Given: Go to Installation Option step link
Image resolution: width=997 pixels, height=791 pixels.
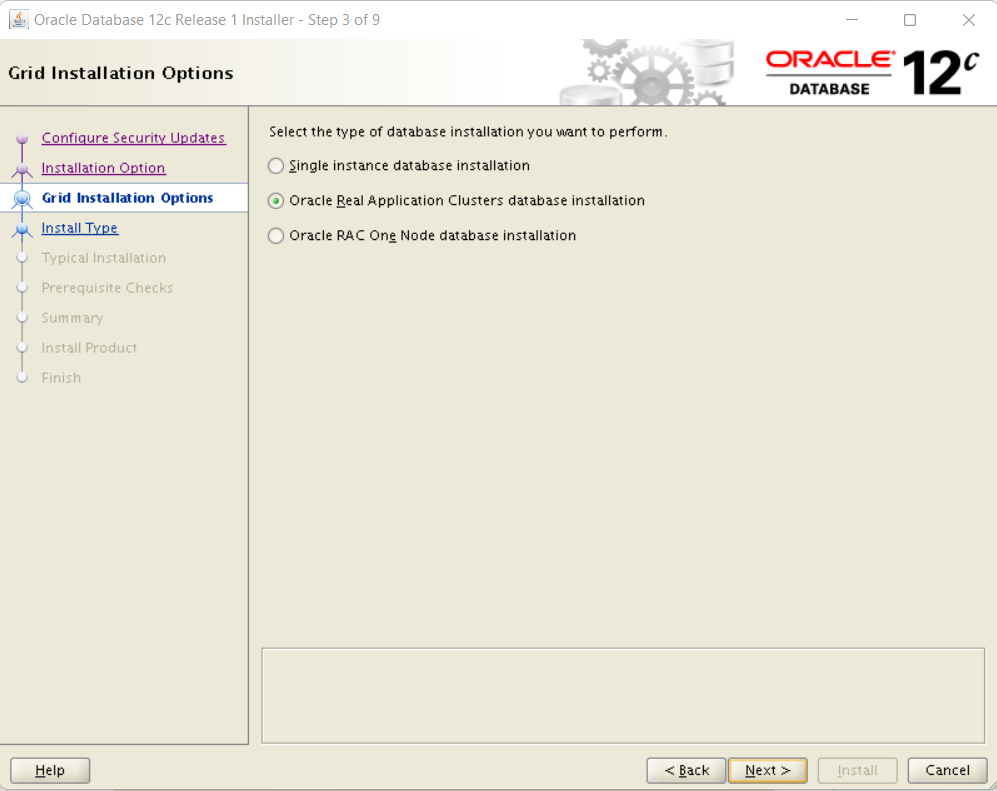Looking at the screenshot, I should (103, 168).
